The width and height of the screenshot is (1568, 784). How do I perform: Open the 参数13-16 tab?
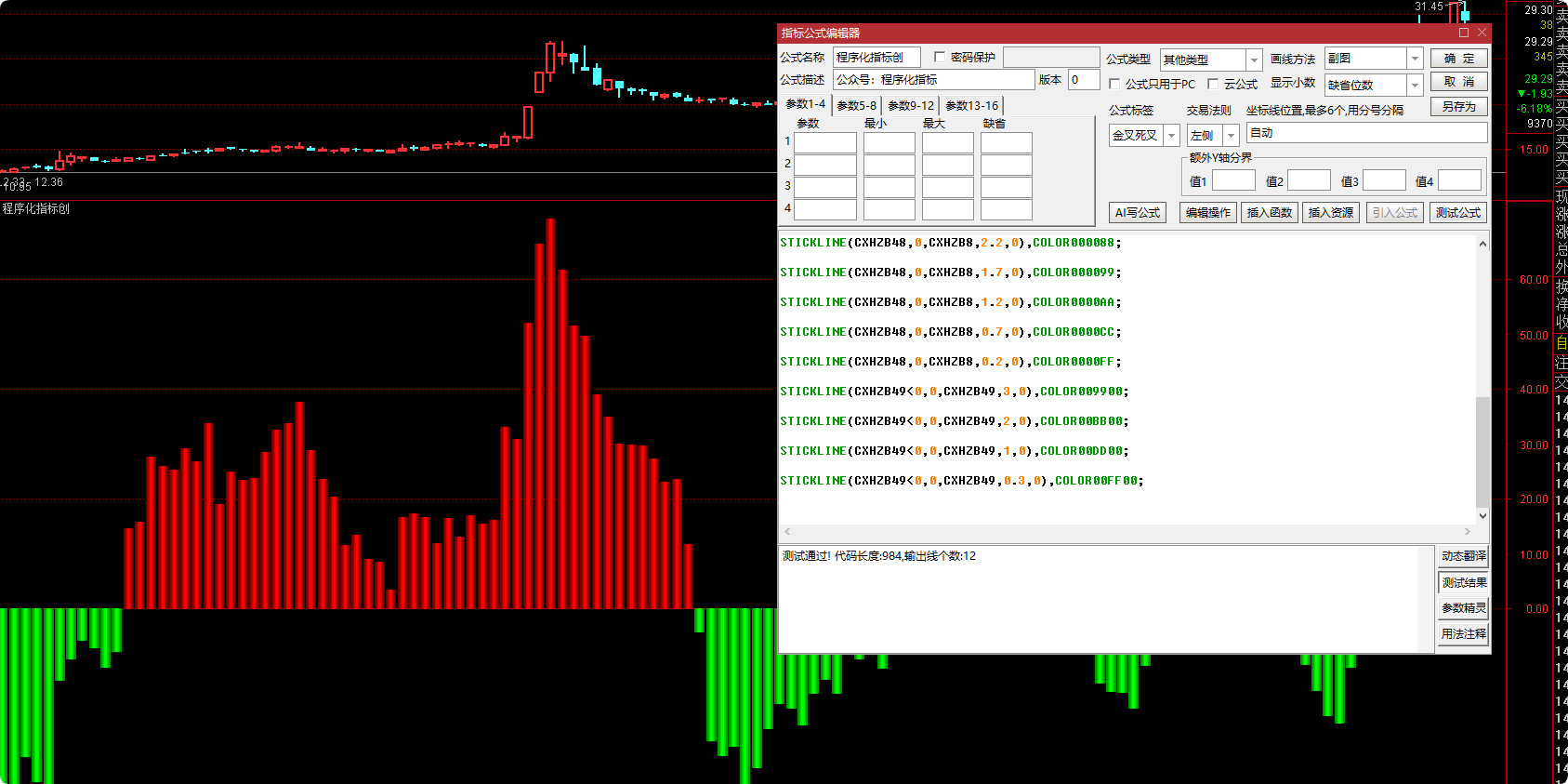(x=971, y=105)
